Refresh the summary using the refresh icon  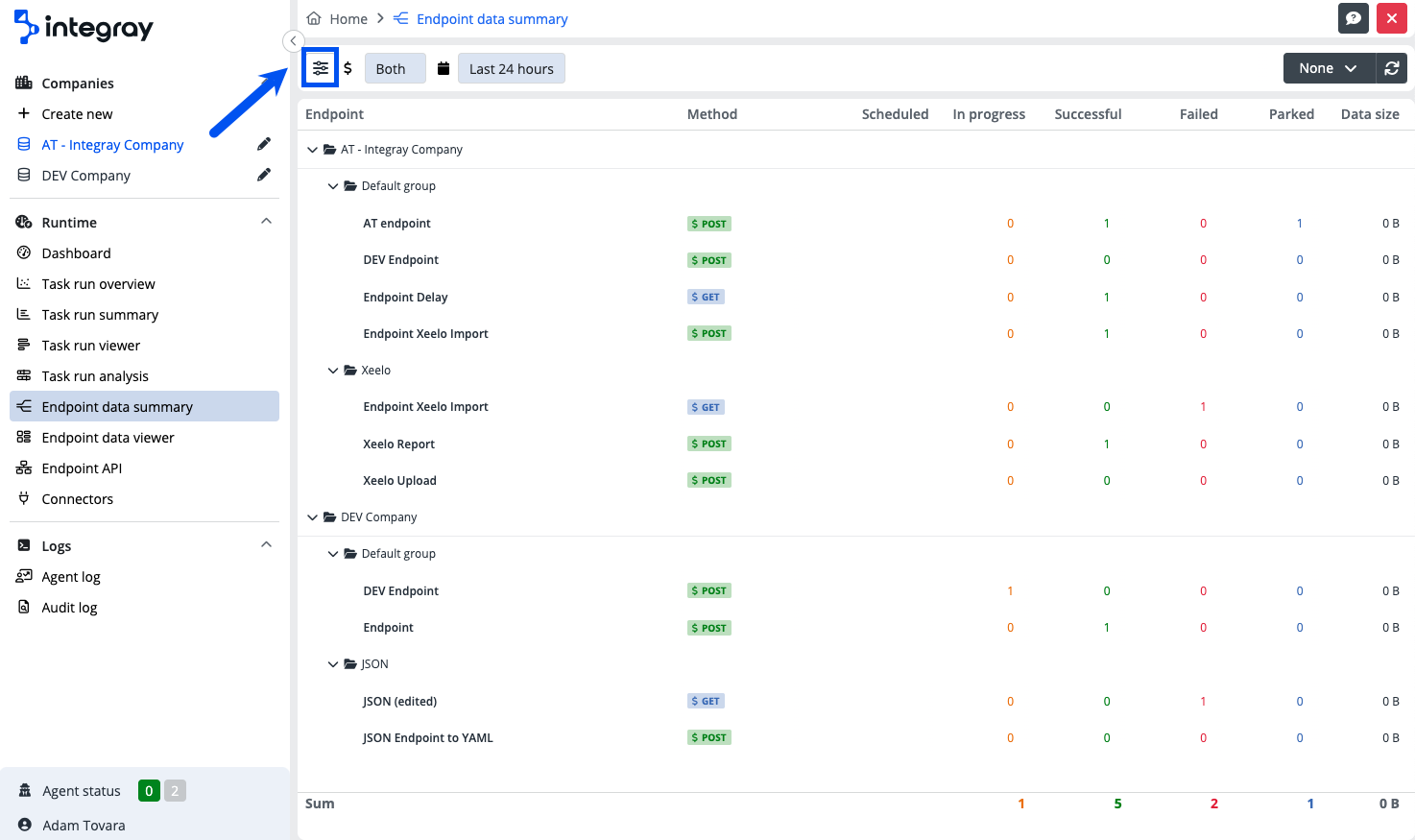coord(1392,67)
